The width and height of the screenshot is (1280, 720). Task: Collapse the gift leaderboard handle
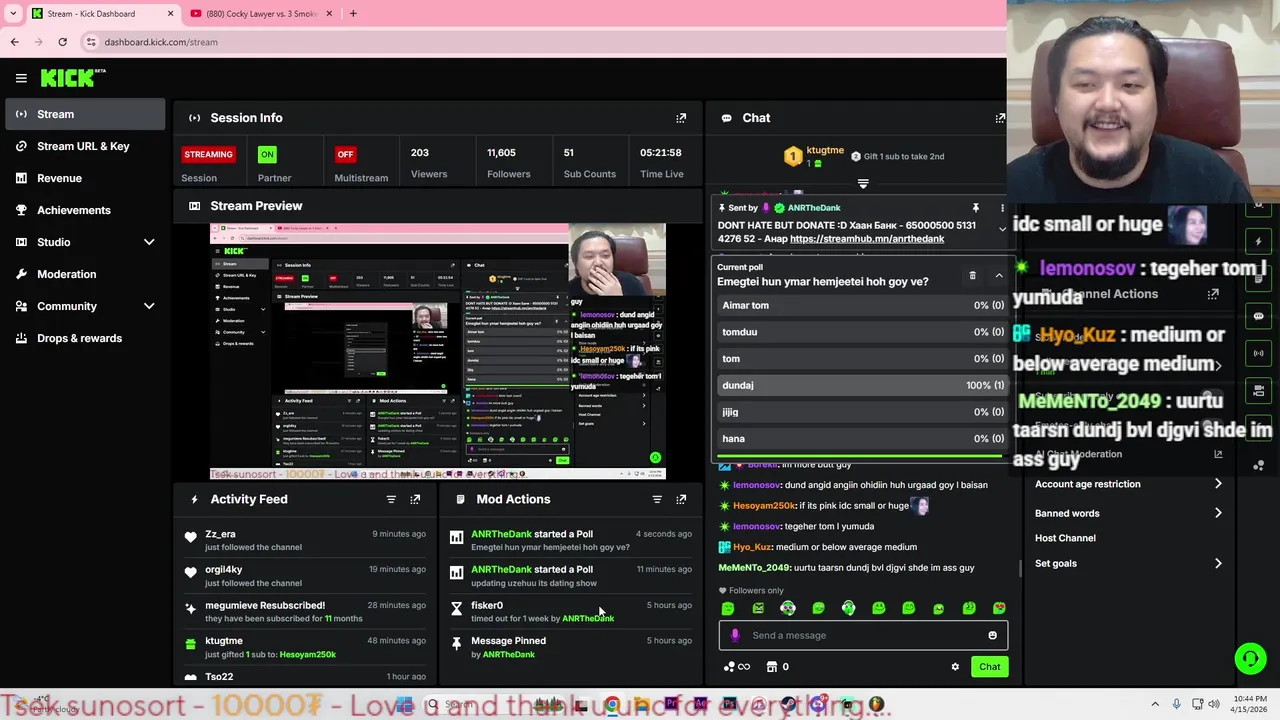coord(863,184)
